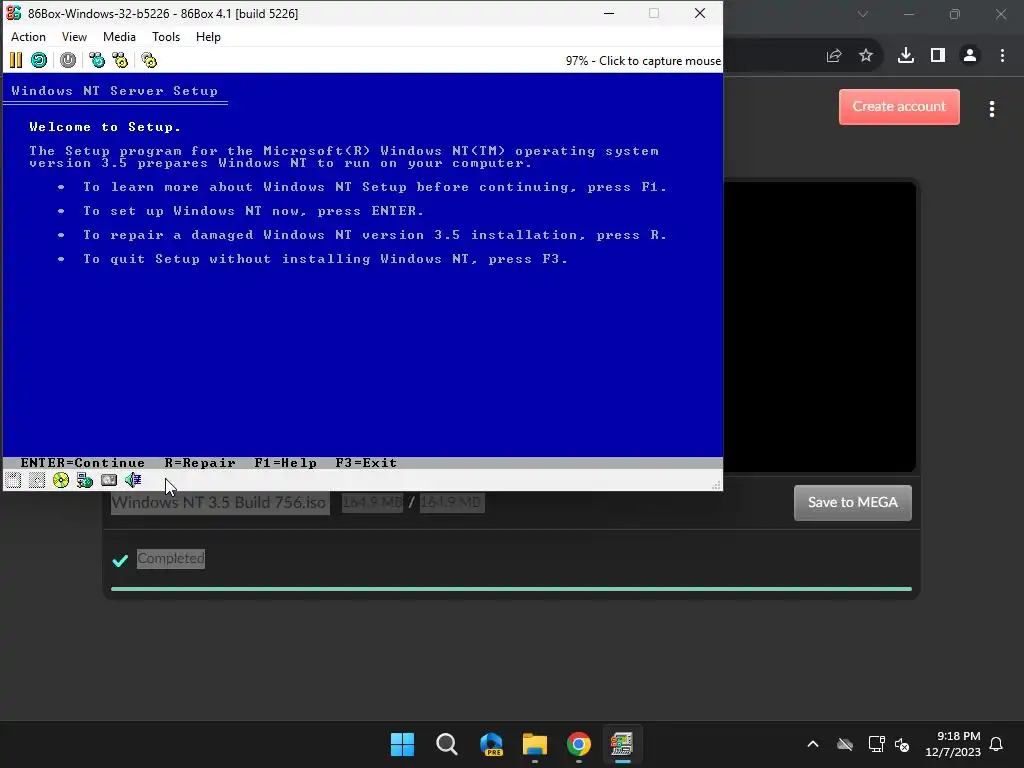Open the Action menu in 86Box
Viewport: 1024px width, 768px height.
pos(28,37)
